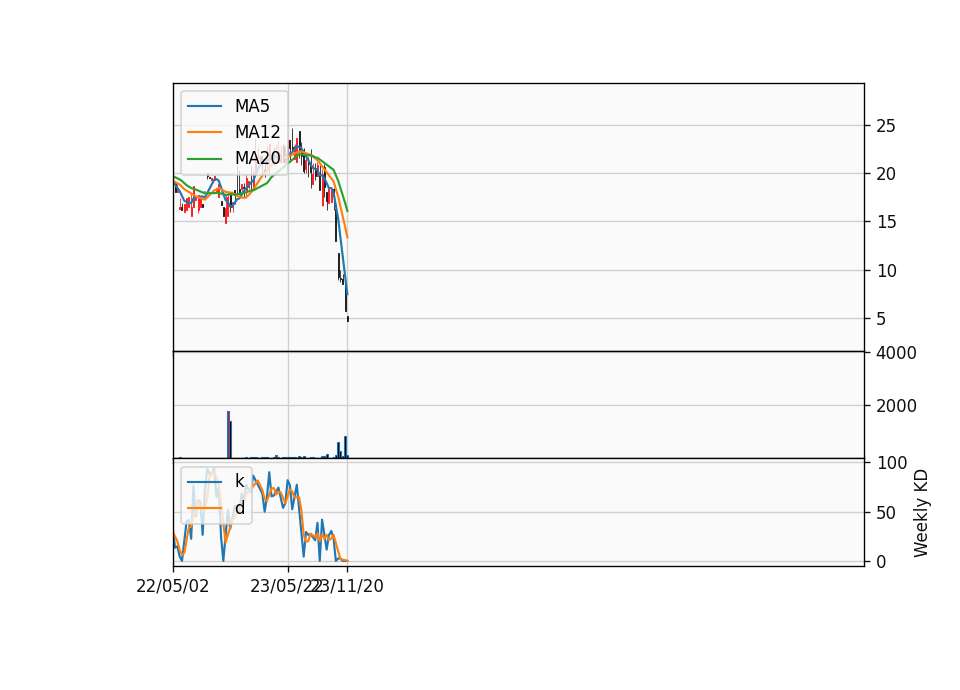Click the MA12 legend label

coord(257,132)
